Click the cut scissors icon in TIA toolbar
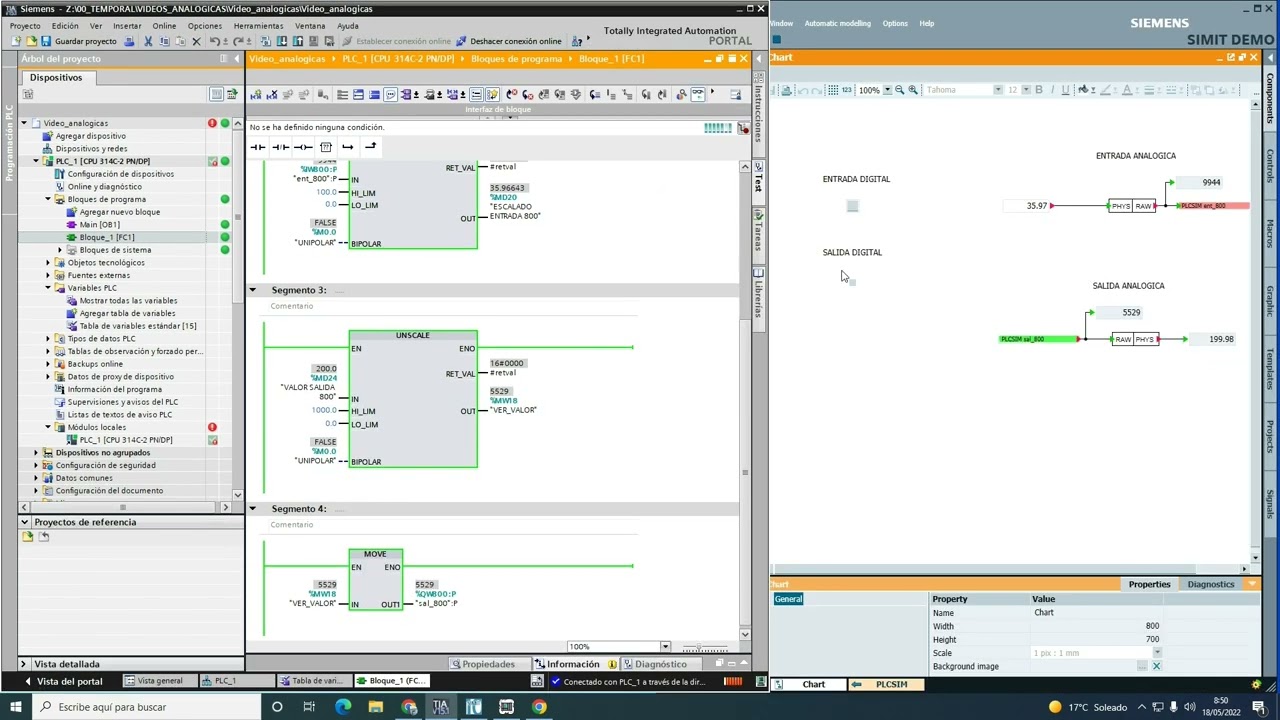The image size is (1280, 720). (148, 41)
